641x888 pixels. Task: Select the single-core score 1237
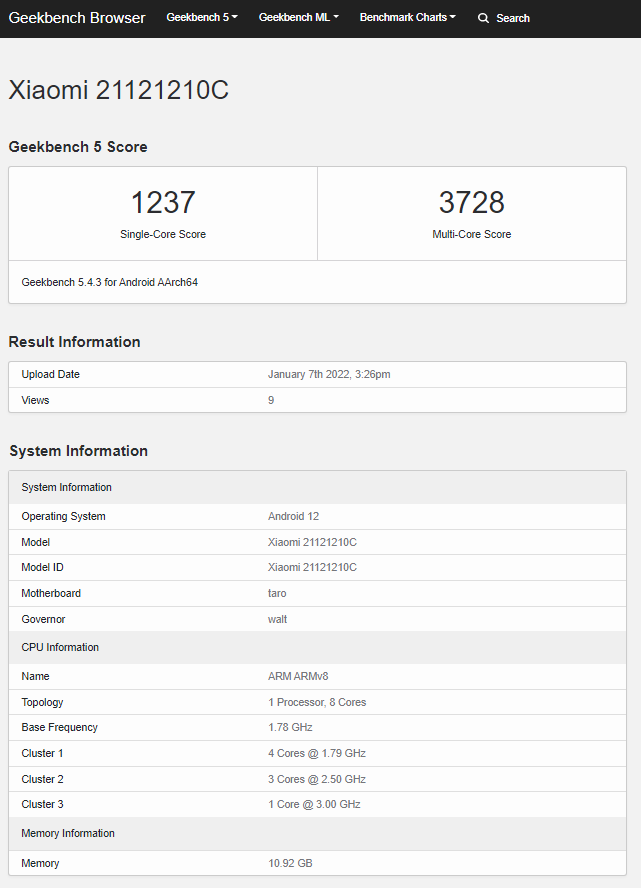(163, 202)
